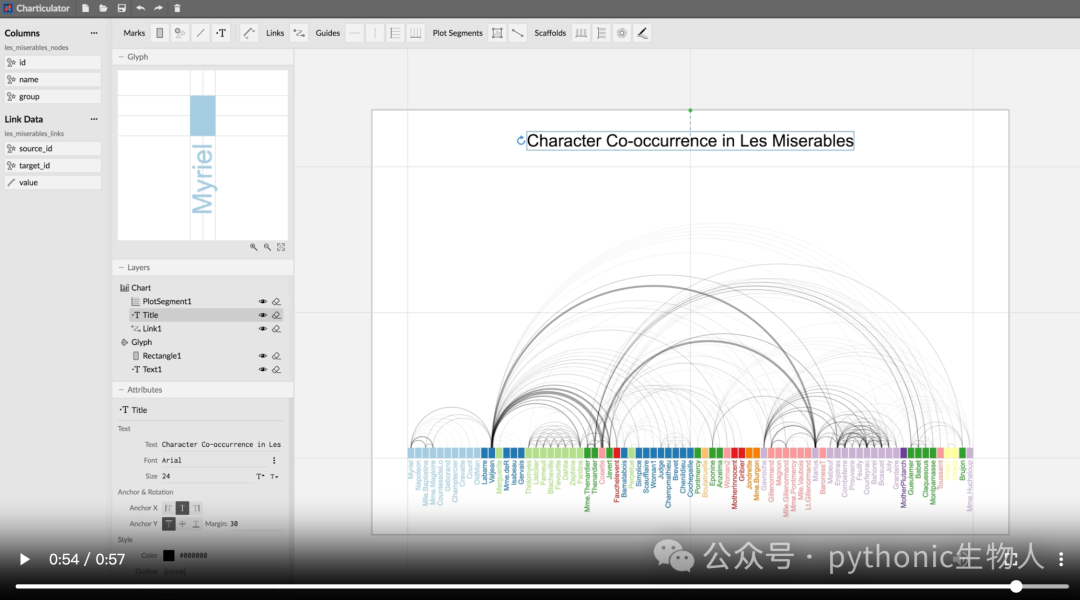Apply horizontal scaffold
Viewport: 1080px width, 600px height.
point(581,33)
